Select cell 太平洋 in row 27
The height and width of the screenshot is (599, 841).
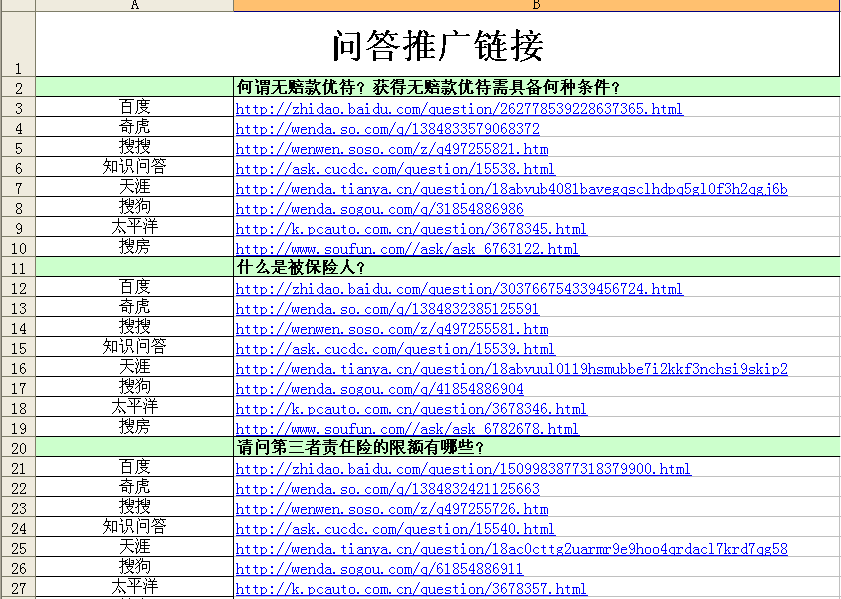click(x=135, y=587)
